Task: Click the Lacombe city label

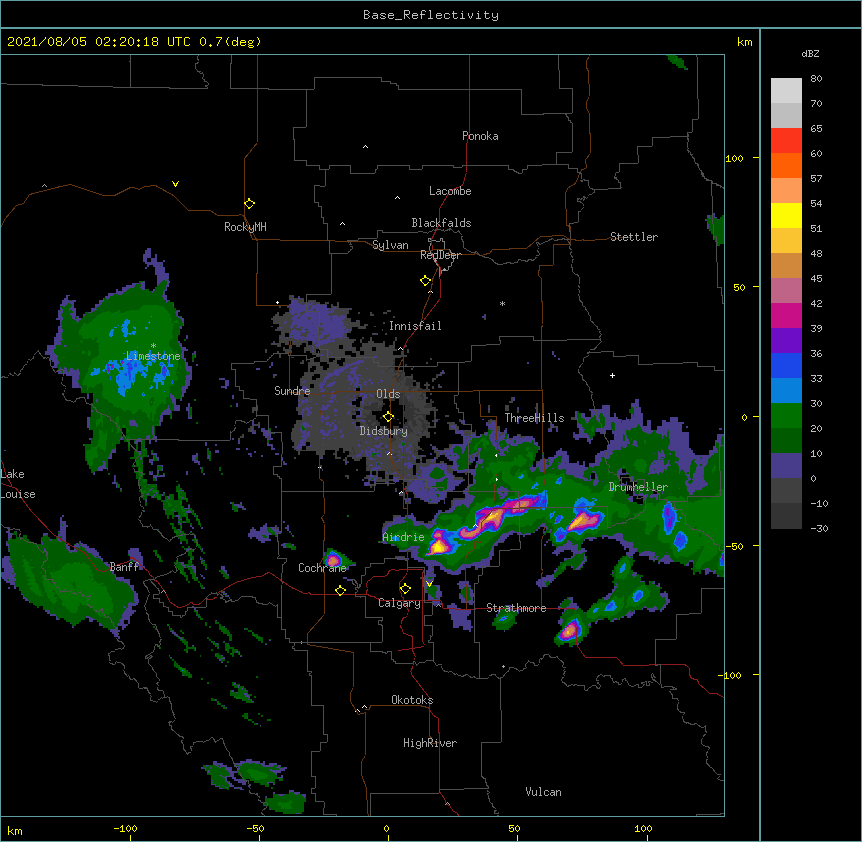Action: [450, 191]
